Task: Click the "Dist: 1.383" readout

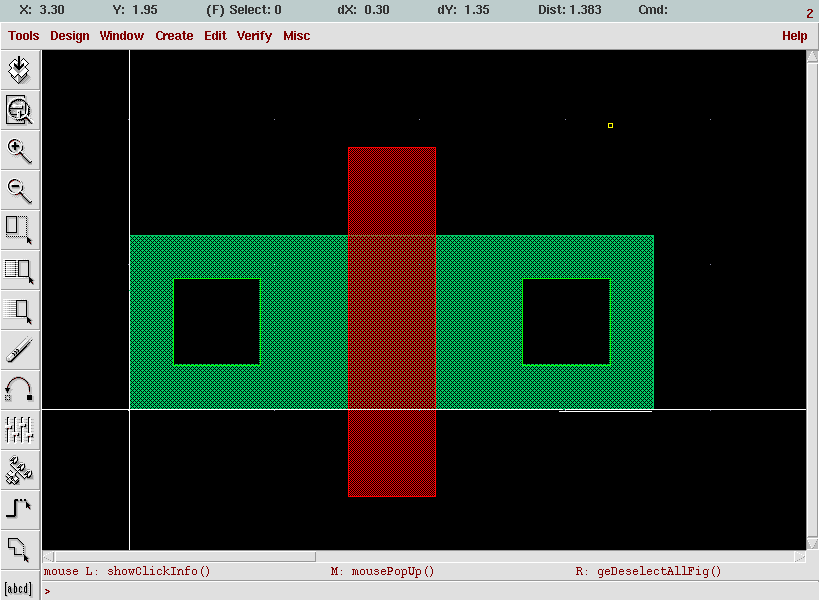Action: pyautogui.click(x=570, y=10)
